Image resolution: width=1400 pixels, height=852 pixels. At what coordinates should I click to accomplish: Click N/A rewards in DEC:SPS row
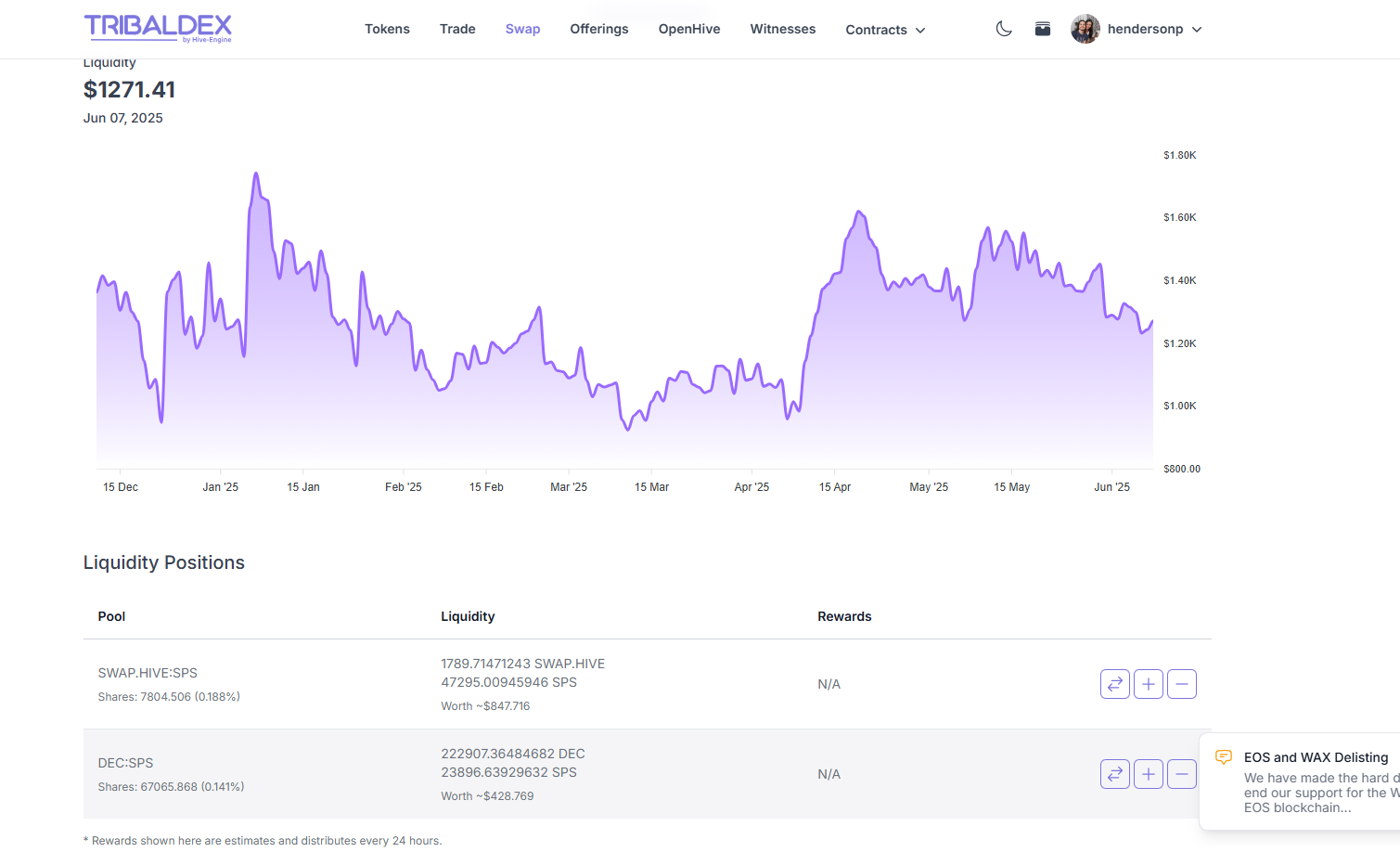point(828,774)
